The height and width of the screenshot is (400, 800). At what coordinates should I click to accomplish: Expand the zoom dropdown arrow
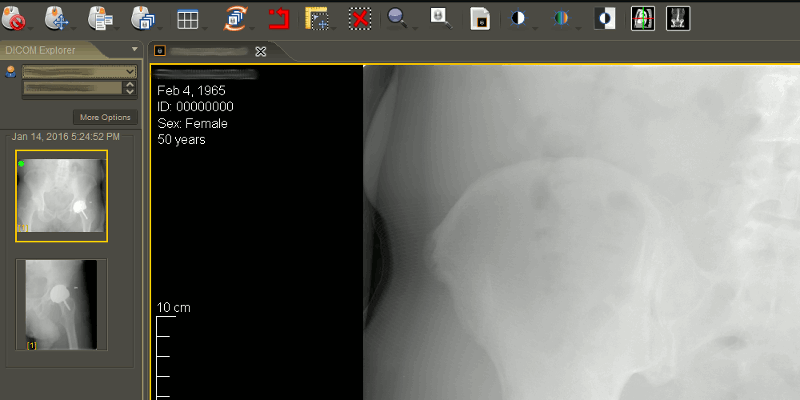click(414, 28)
